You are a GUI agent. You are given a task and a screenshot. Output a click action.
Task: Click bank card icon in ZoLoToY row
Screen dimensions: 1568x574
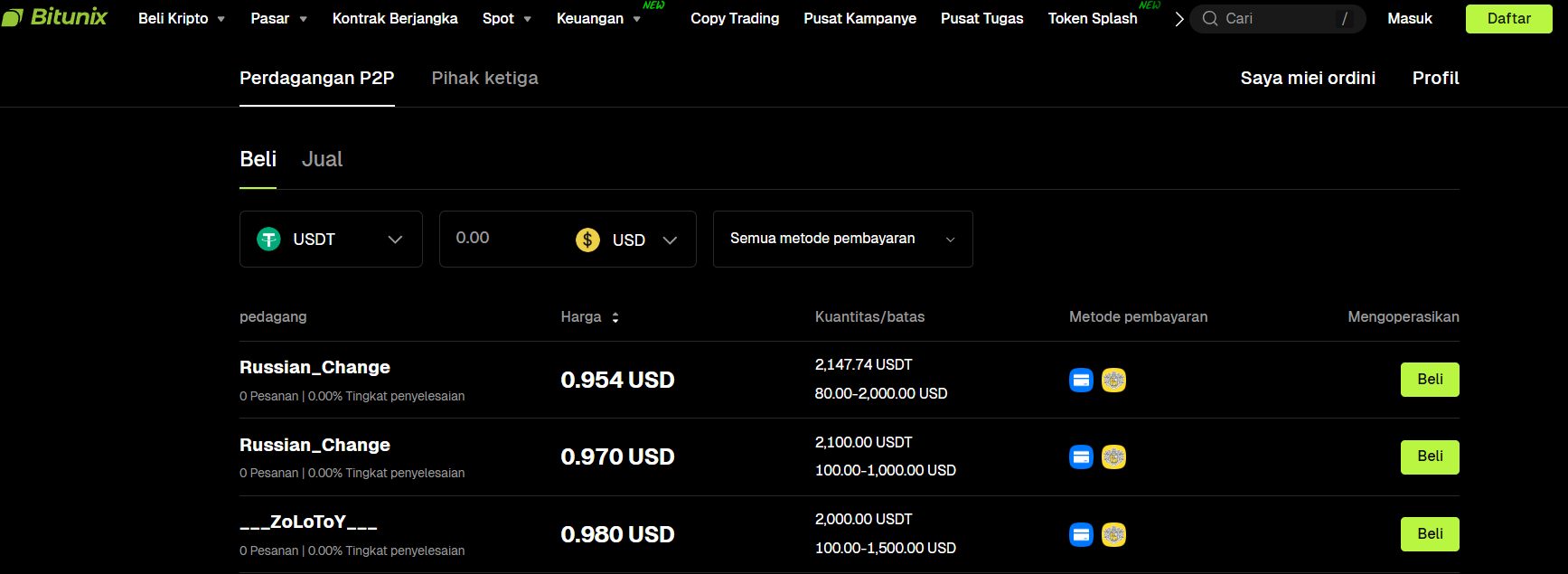(1081, 535)
